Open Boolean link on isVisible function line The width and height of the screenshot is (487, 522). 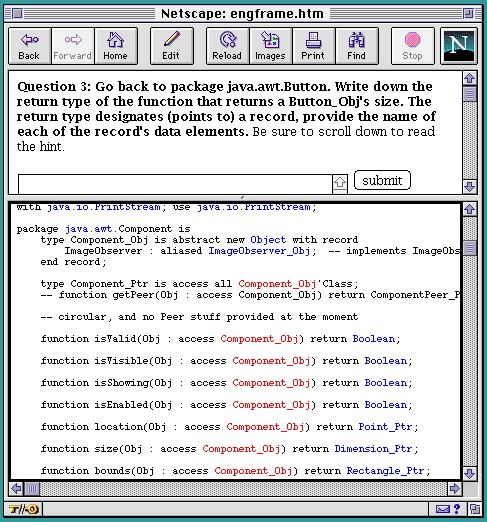tap(386, 361)
